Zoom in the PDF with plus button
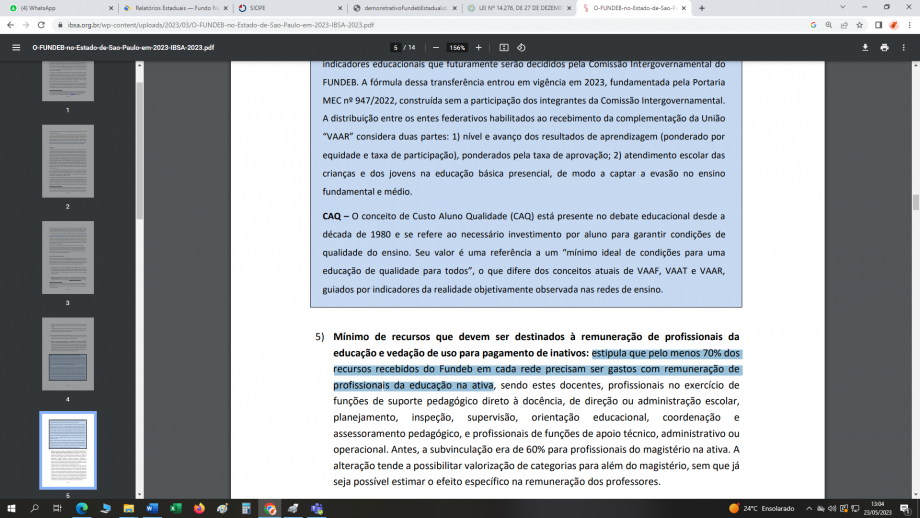920x518 pixels. tap(479, 48)
